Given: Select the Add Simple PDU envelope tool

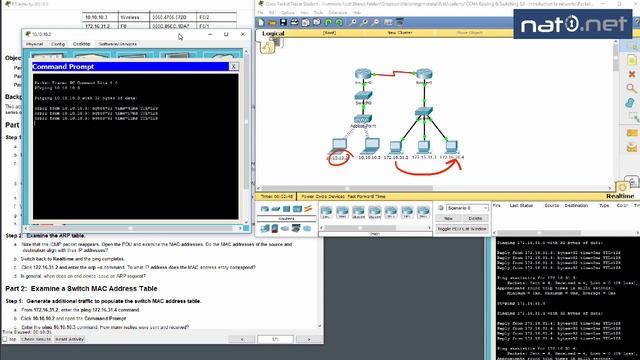Looking at the screenshot, I should [x=632, y=133].
